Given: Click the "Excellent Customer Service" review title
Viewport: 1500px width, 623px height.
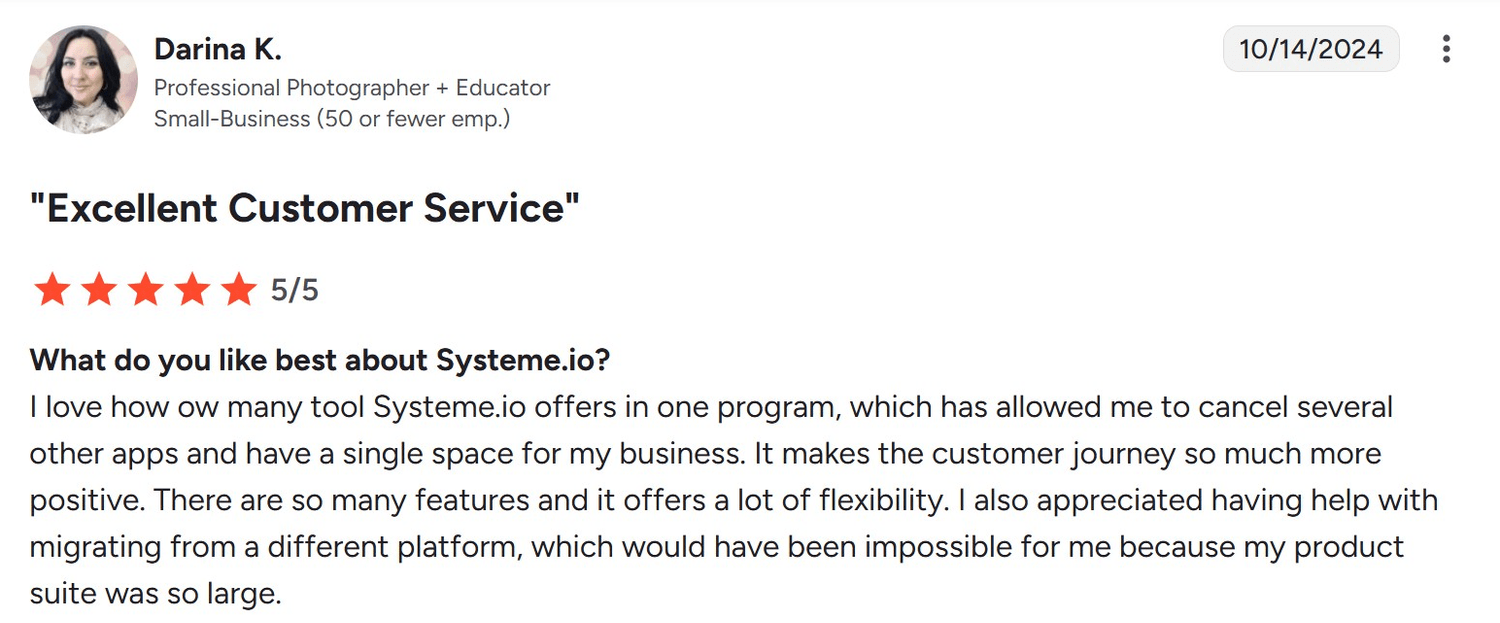Looking at the screenshot, I should coord(305,208).
